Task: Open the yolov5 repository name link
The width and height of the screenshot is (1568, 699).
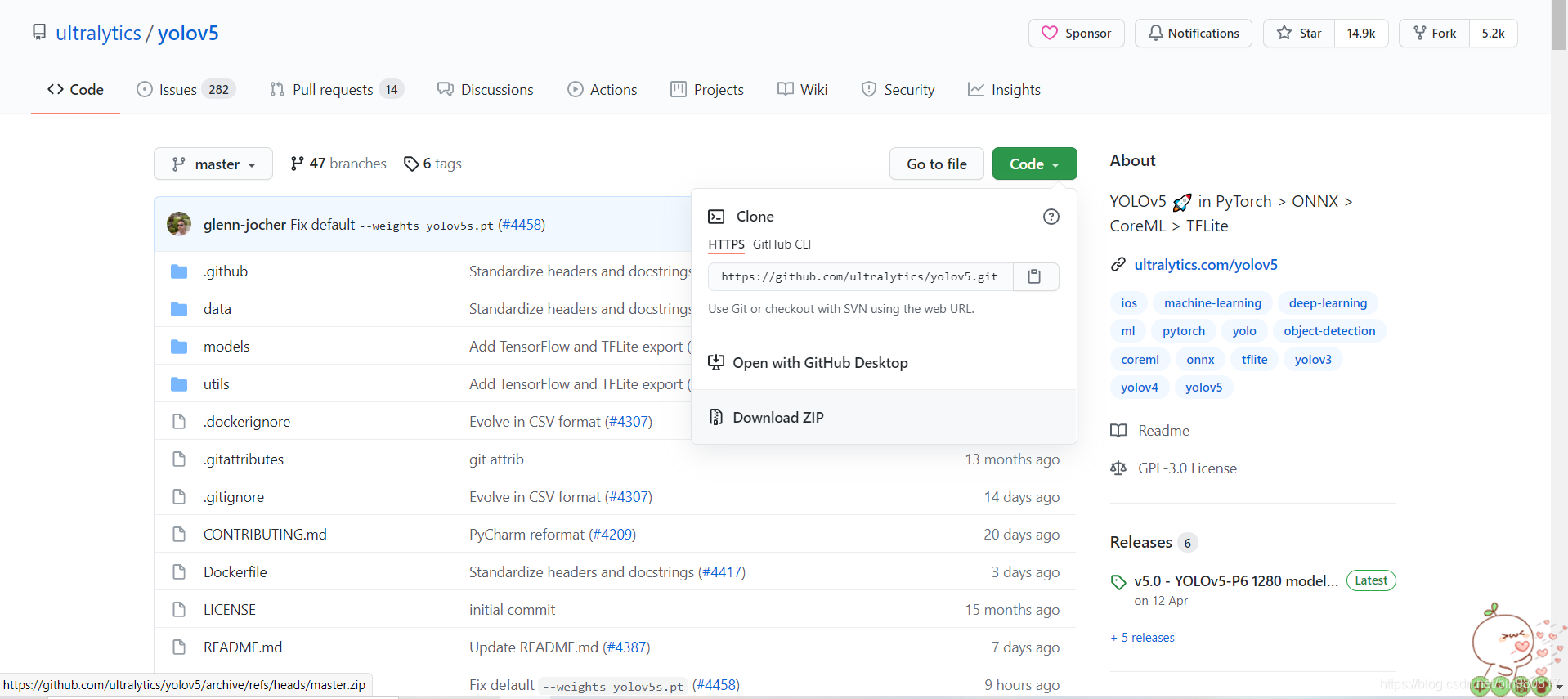Action: pos(188,33)
